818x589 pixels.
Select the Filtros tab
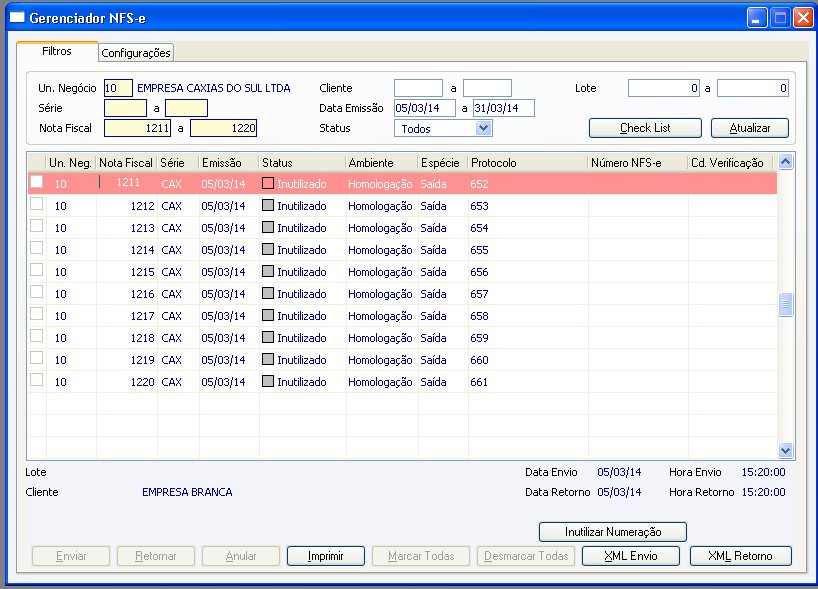pyautogui.click(x=57, y=51)
